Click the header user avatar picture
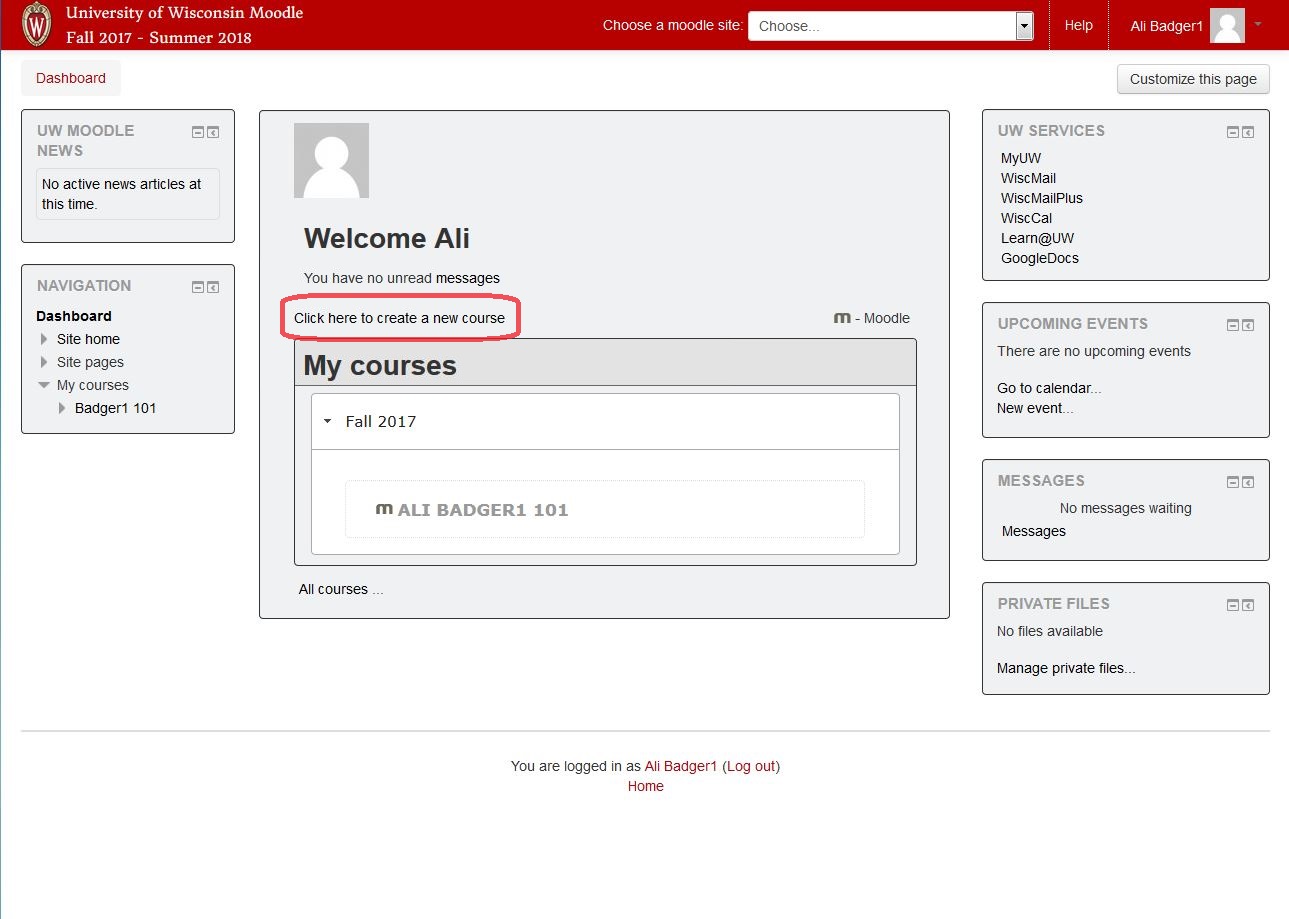This screenshot has height=919, width=1289. pos(1227,26)
